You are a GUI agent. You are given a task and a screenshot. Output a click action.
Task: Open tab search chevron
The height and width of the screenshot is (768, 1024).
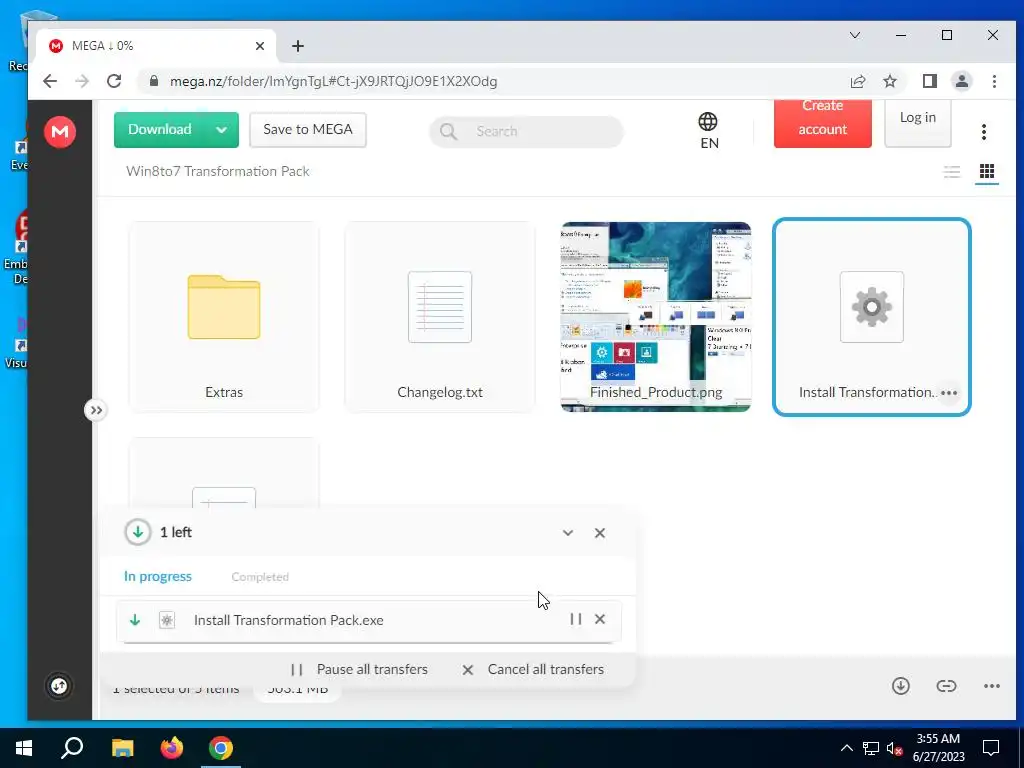pos(855,35)
